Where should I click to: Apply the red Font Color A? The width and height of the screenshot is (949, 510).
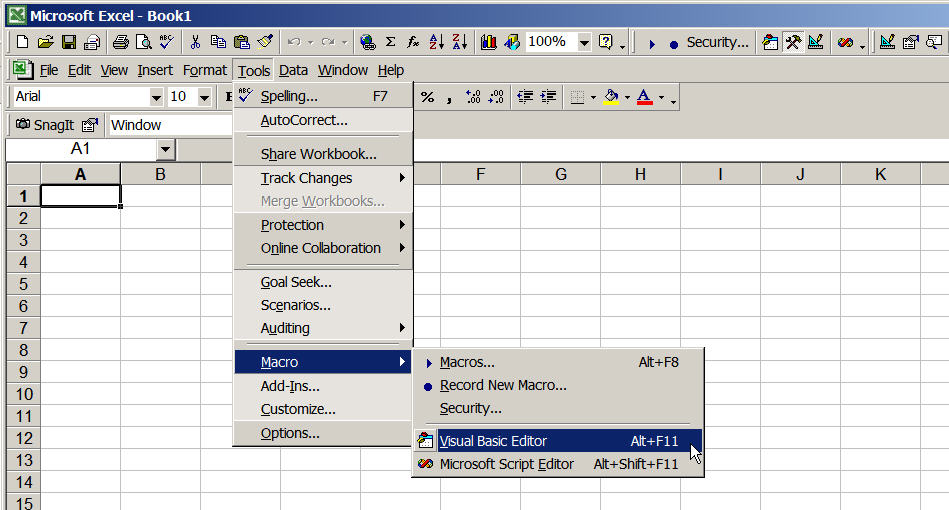(645, 97)
